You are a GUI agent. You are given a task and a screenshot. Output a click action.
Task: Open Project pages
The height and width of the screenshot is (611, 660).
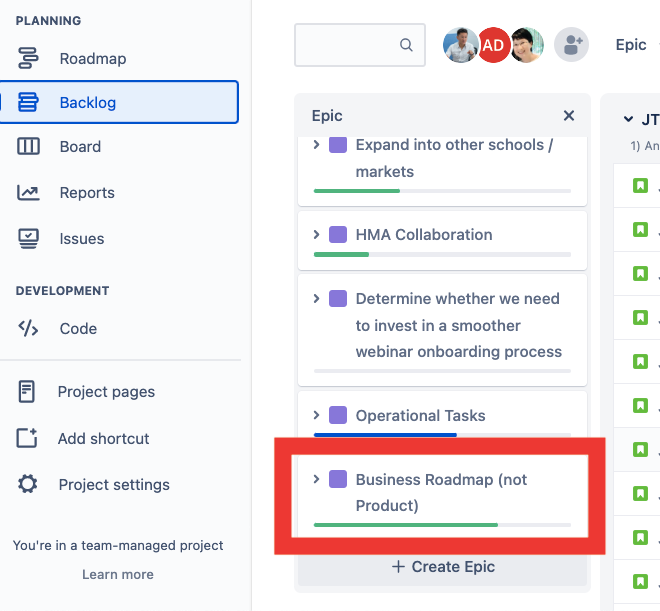(x=106, y=392)
